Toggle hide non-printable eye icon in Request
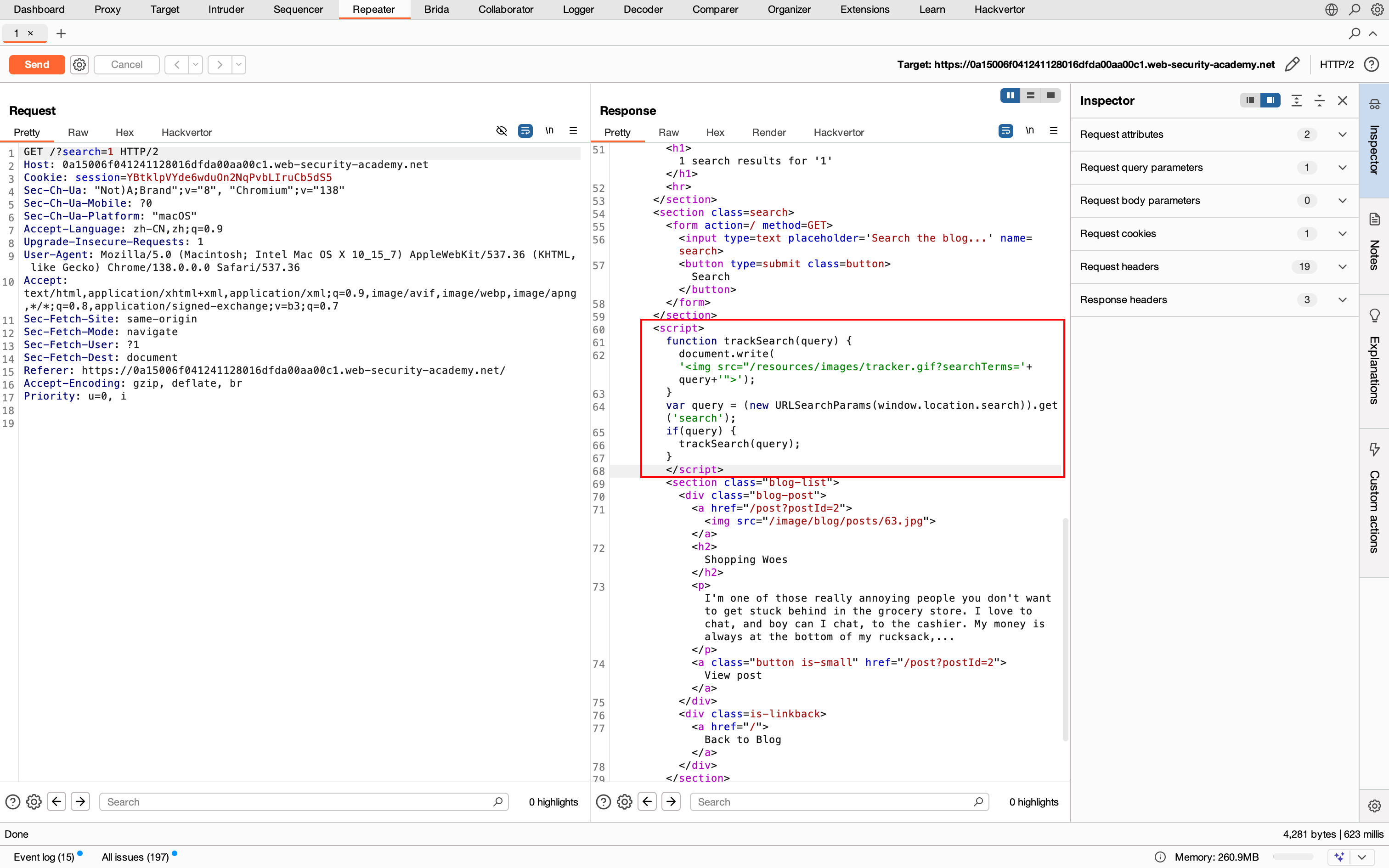The width and height of the screenshot is (1389, 868). click(x=501, y=131)
